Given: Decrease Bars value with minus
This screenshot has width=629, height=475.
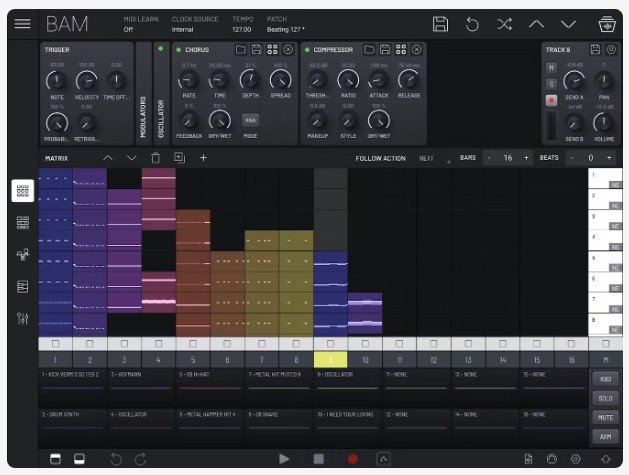Looking at the screenshot, I should click(x=489, y=158).
